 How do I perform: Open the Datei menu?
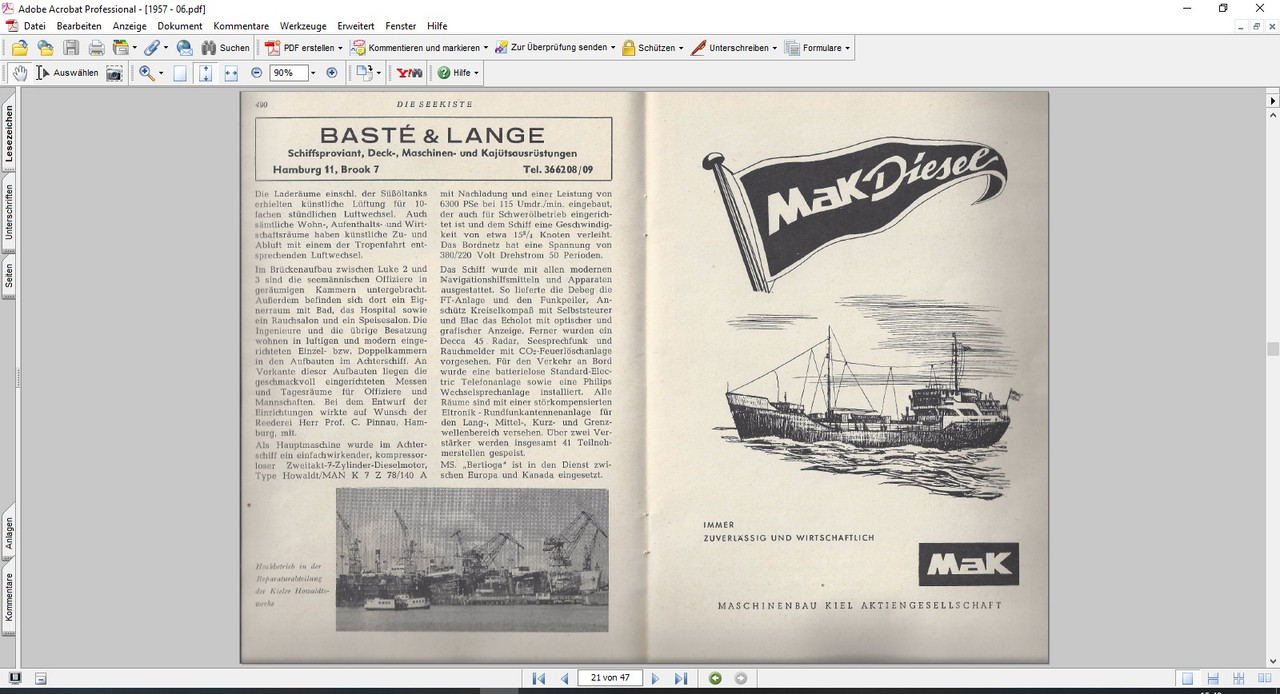point(34,26)
